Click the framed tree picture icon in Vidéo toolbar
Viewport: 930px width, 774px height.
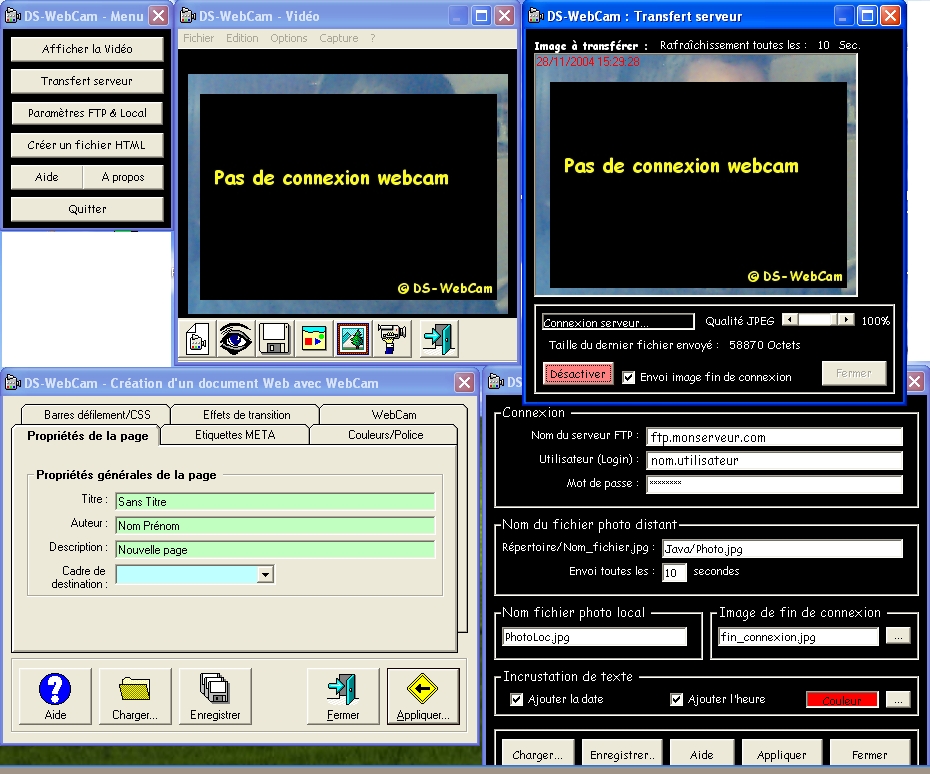[353, 339]
